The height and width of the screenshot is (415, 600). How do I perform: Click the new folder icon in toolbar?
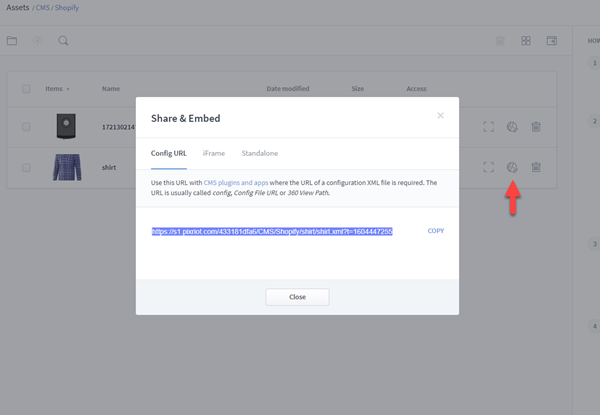click(12, 41)
